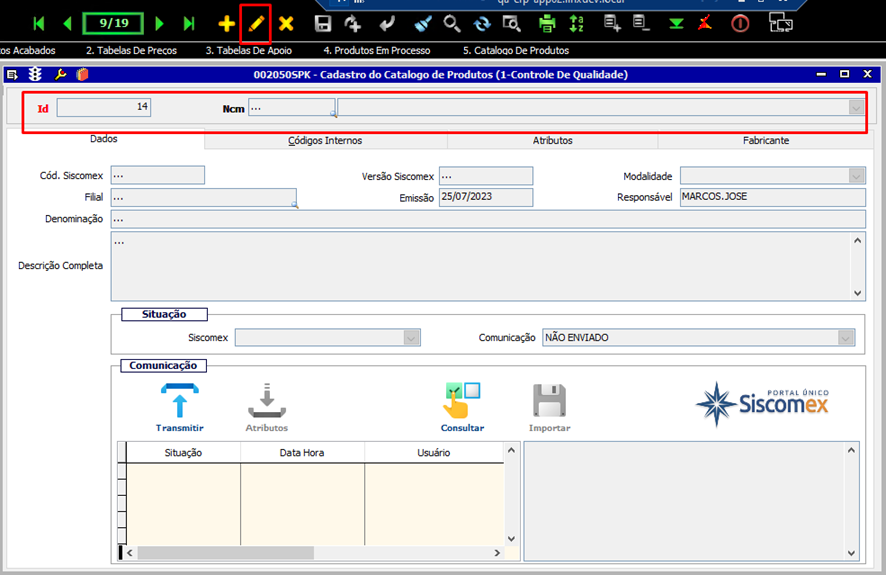
Task: Go to the previous record
Action: pos(68,24)
